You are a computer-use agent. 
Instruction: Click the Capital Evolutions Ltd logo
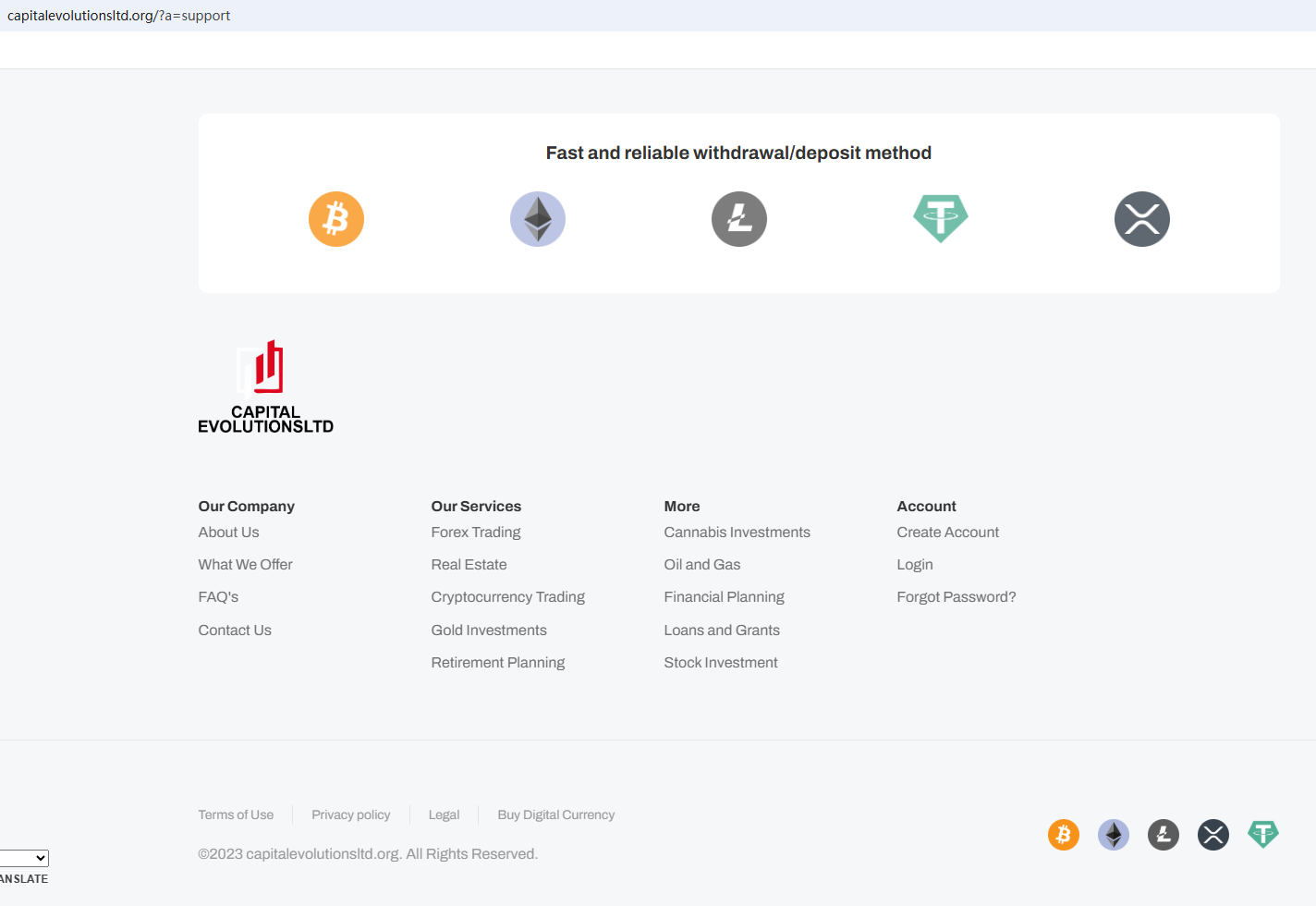click(266, 386)
